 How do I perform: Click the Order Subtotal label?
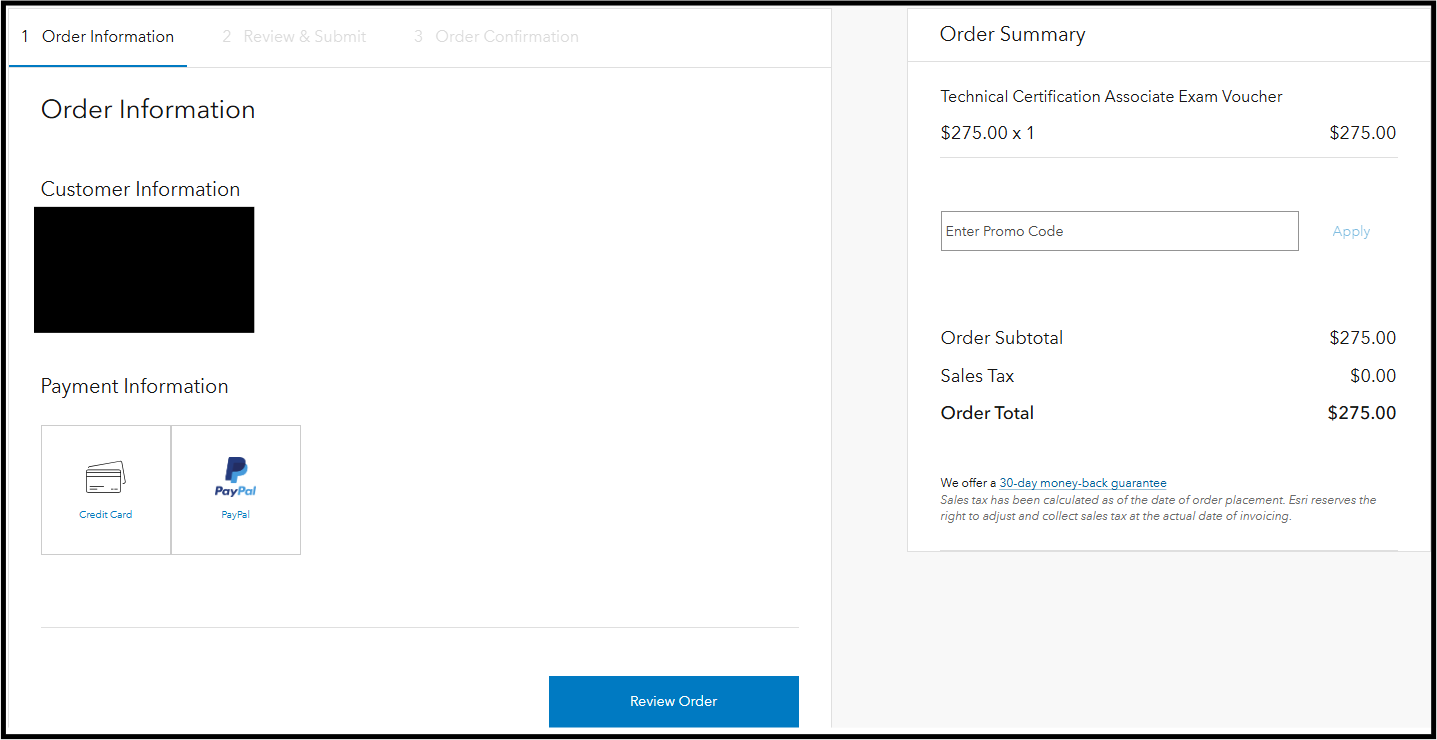click(x=1001, y=338)
